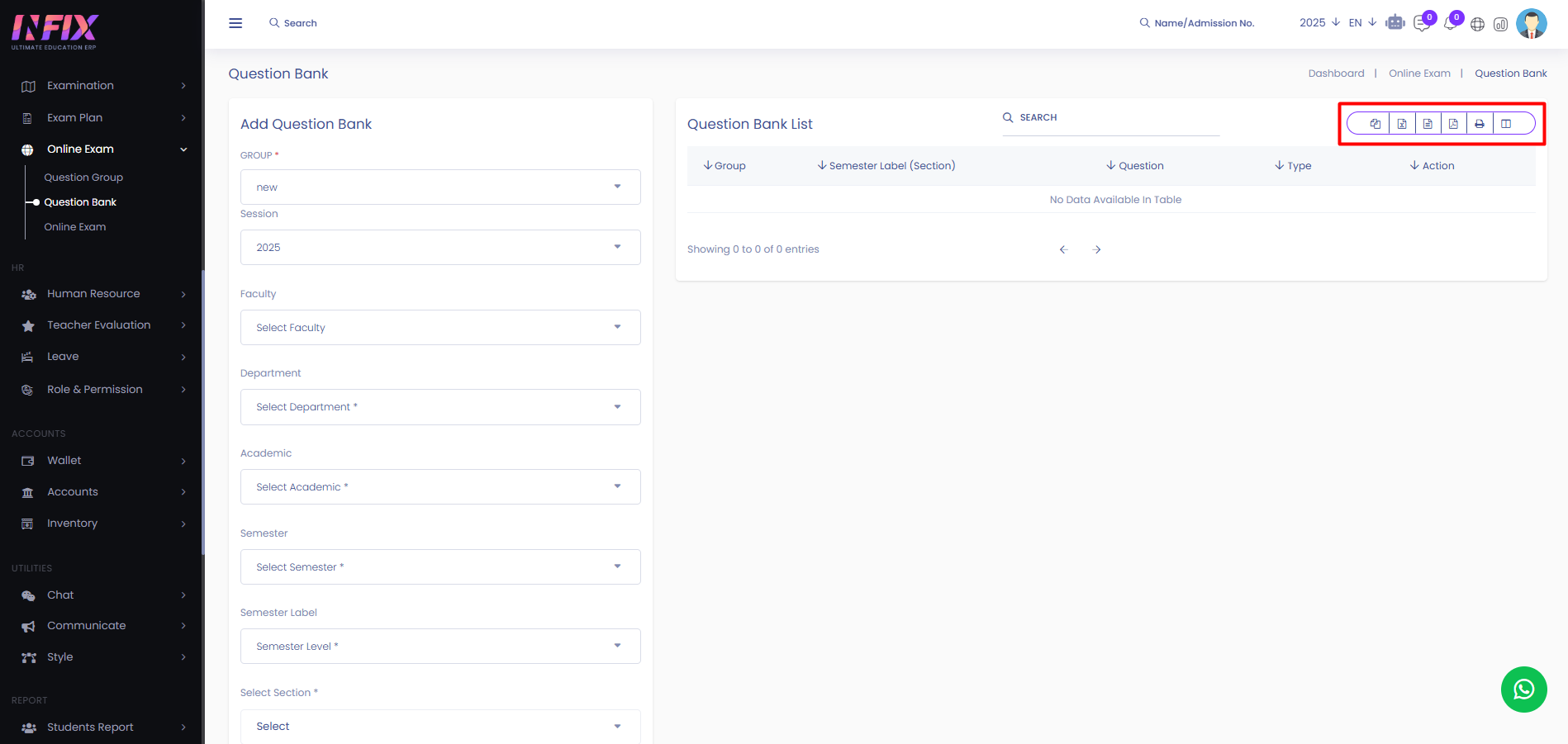This screenshot has height=744, width=1568.
Task: Open notifications bell in header
Action: pyautogui.click(x=1450, y=24)
